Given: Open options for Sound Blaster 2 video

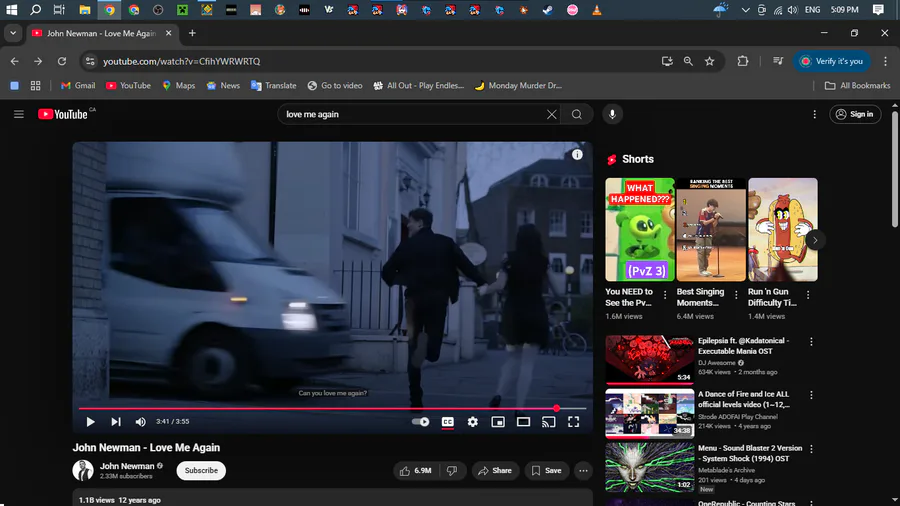Looking at the screenshot, I should pyautogui.click(x=811, y=449).
